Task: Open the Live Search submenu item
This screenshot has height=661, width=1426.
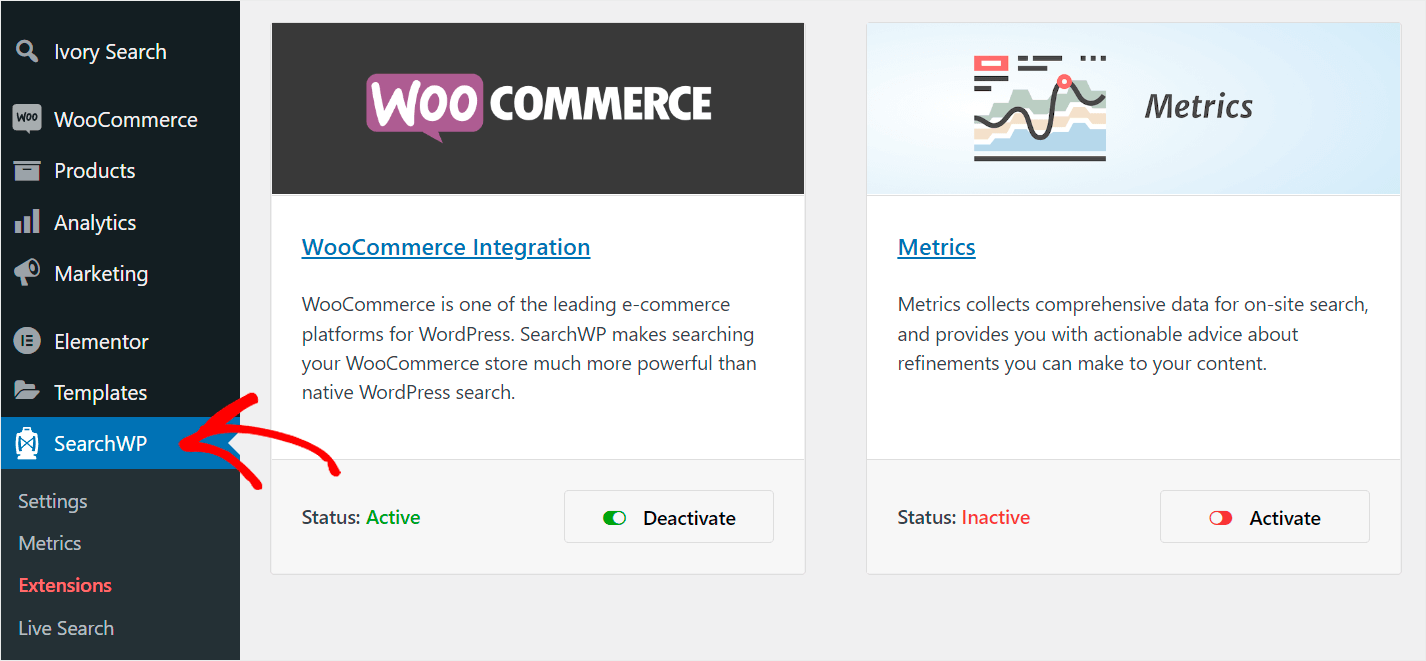Action: tap(66, 628)
